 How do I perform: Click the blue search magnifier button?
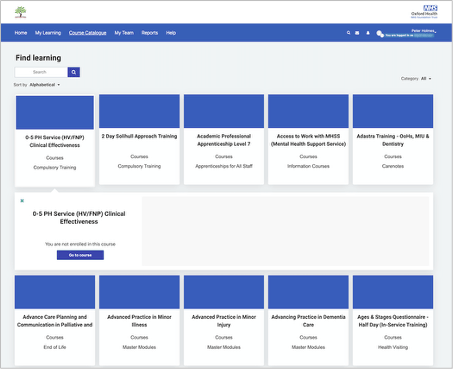coord(74,72)
